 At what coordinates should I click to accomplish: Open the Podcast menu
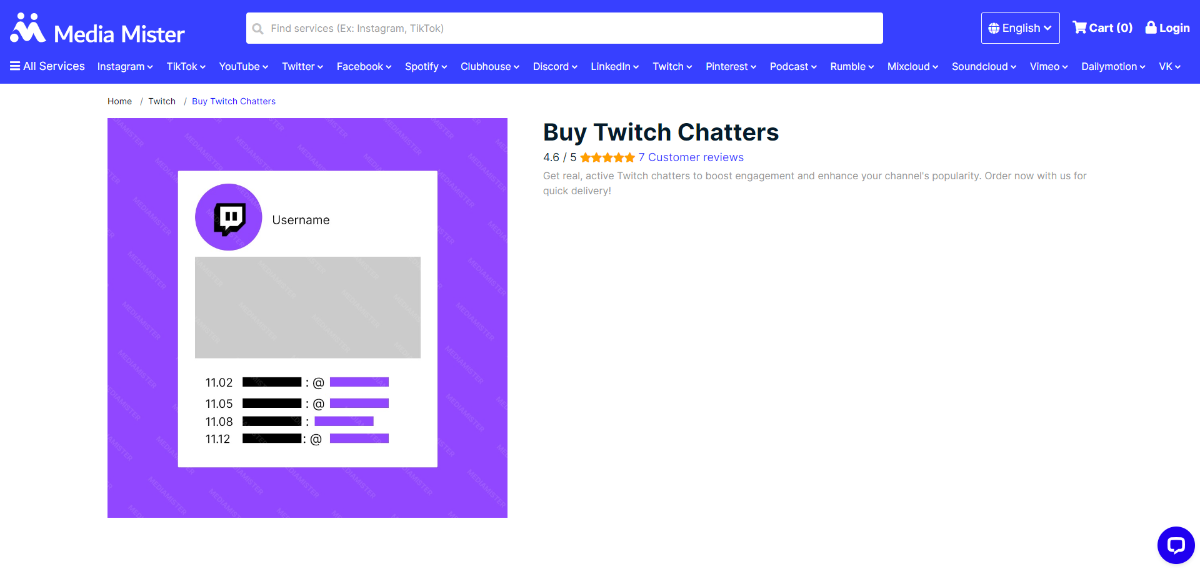coord(793,67)
